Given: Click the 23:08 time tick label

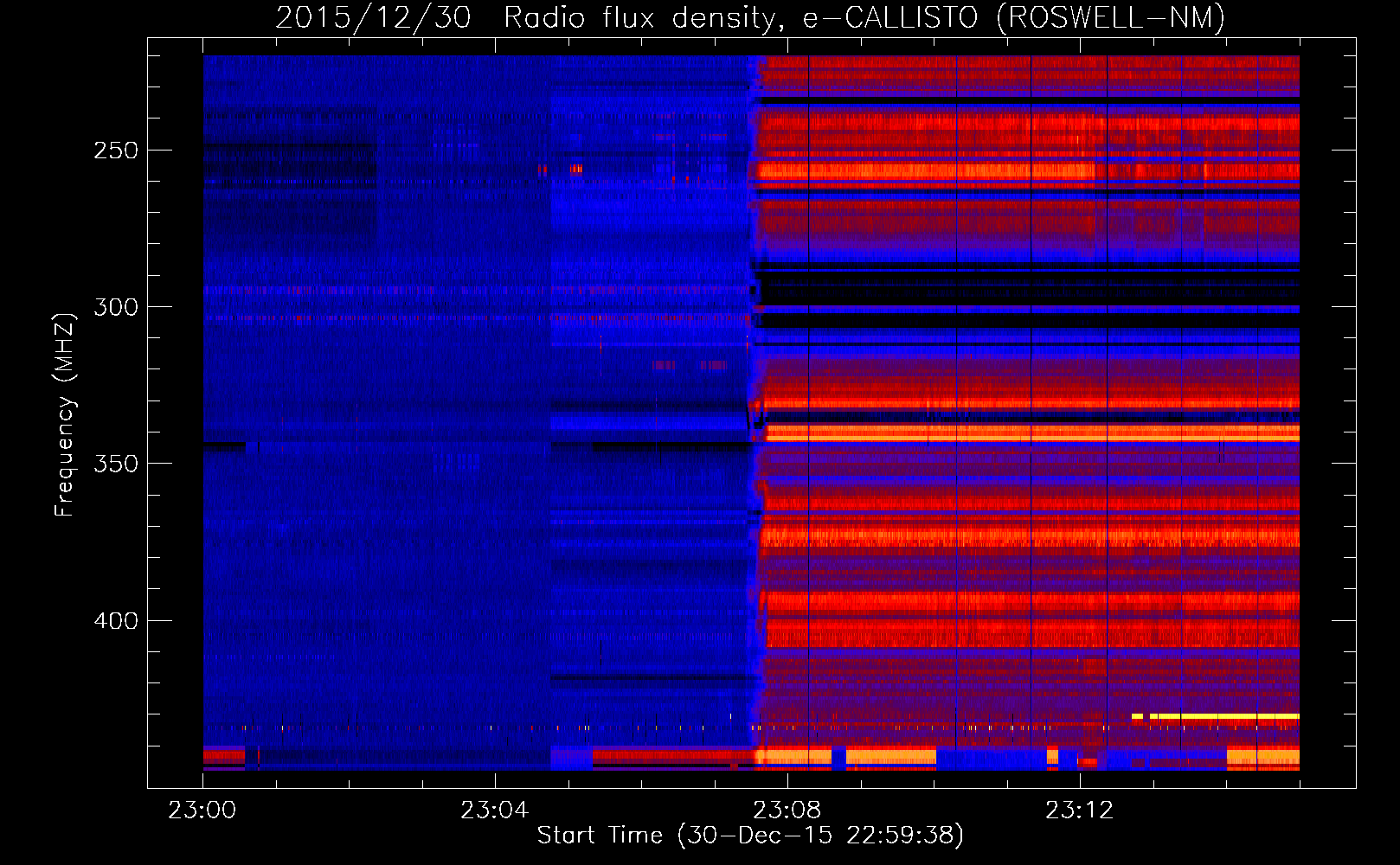Looking at the screenshot, I should [x=787, y=811].
